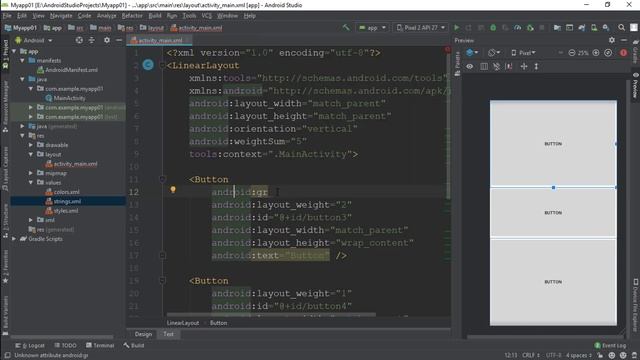Screen dimensions: 640x360
Task: Start debugging with the green bug icon
Action: [x=493, y=28]
